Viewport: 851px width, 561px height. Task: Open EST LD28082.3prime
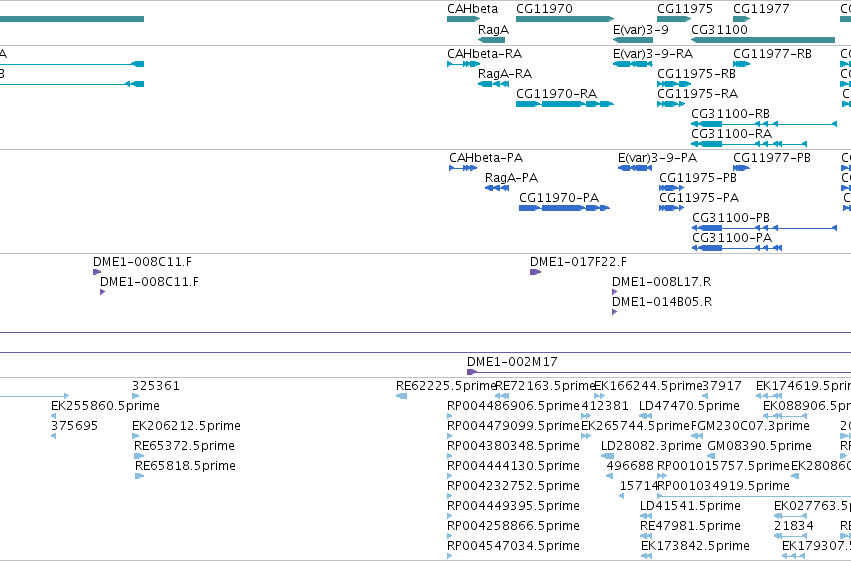pyautogui.click(x=608, y=456)
